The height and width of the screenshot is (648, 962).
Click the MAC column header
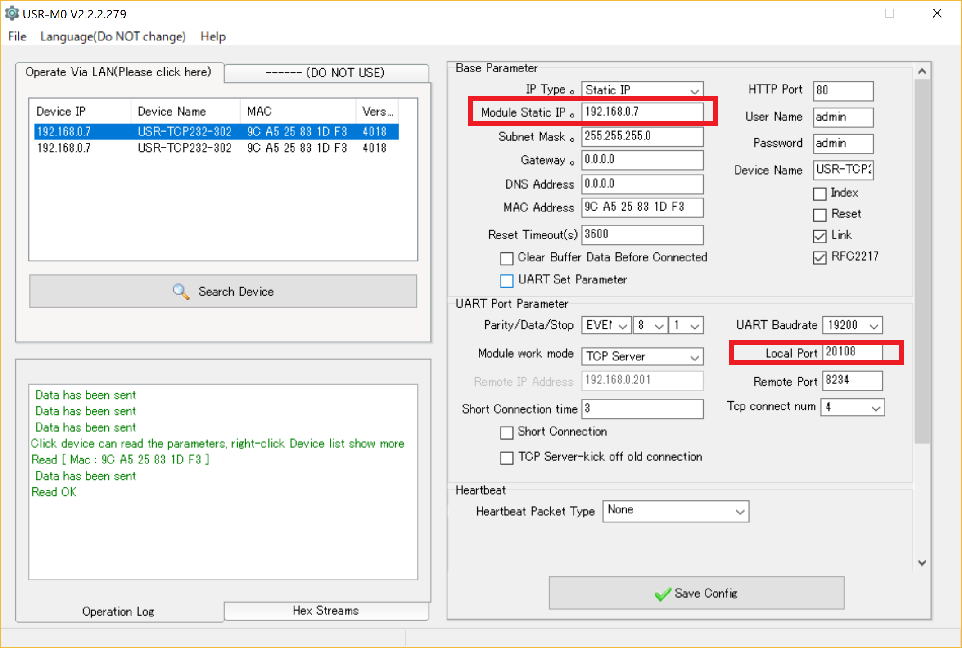298,112
